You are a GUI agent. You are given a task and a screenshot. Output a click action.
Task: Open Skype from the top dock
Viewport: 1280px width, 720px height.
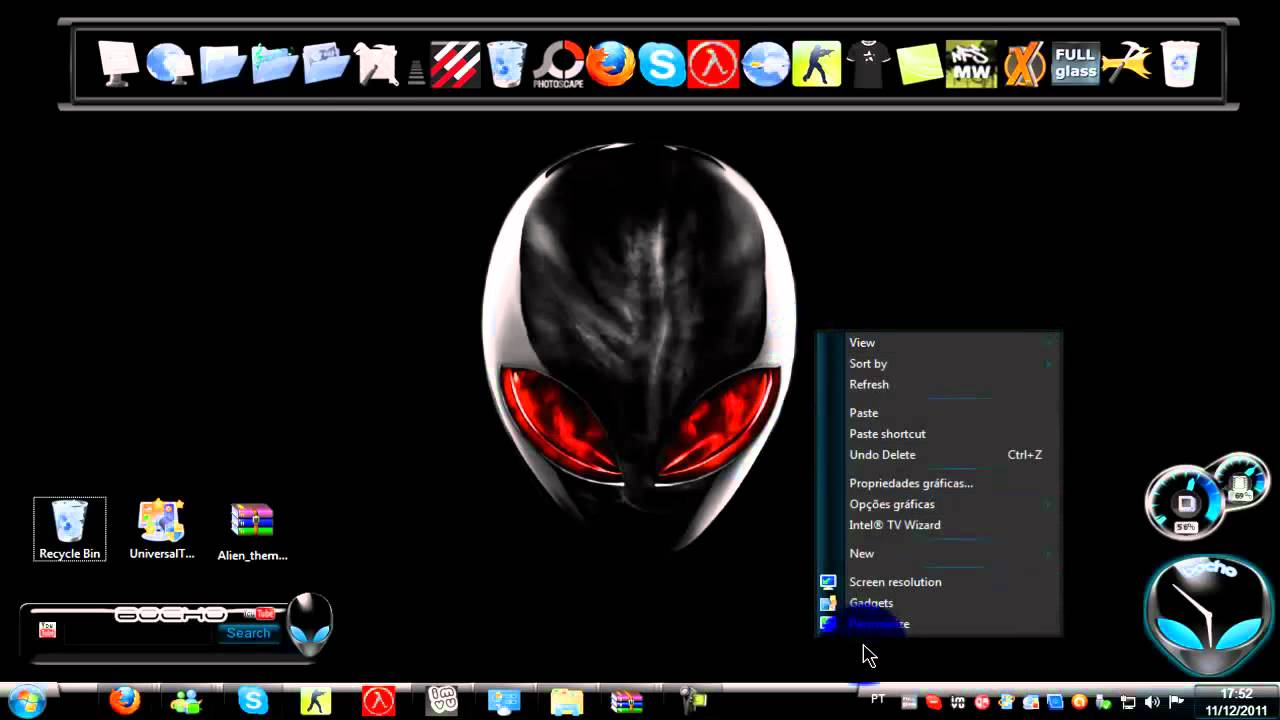(x=662, y=64)
